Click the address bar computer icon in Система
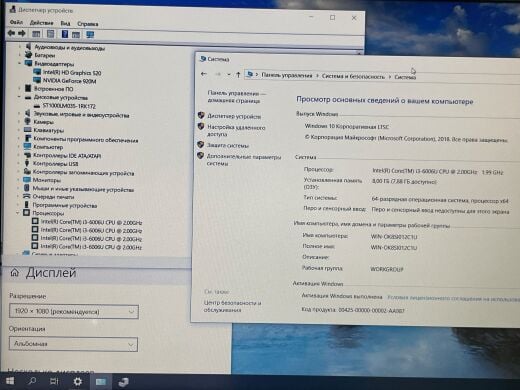Viewport: 520px width, 390px height. 249,74
